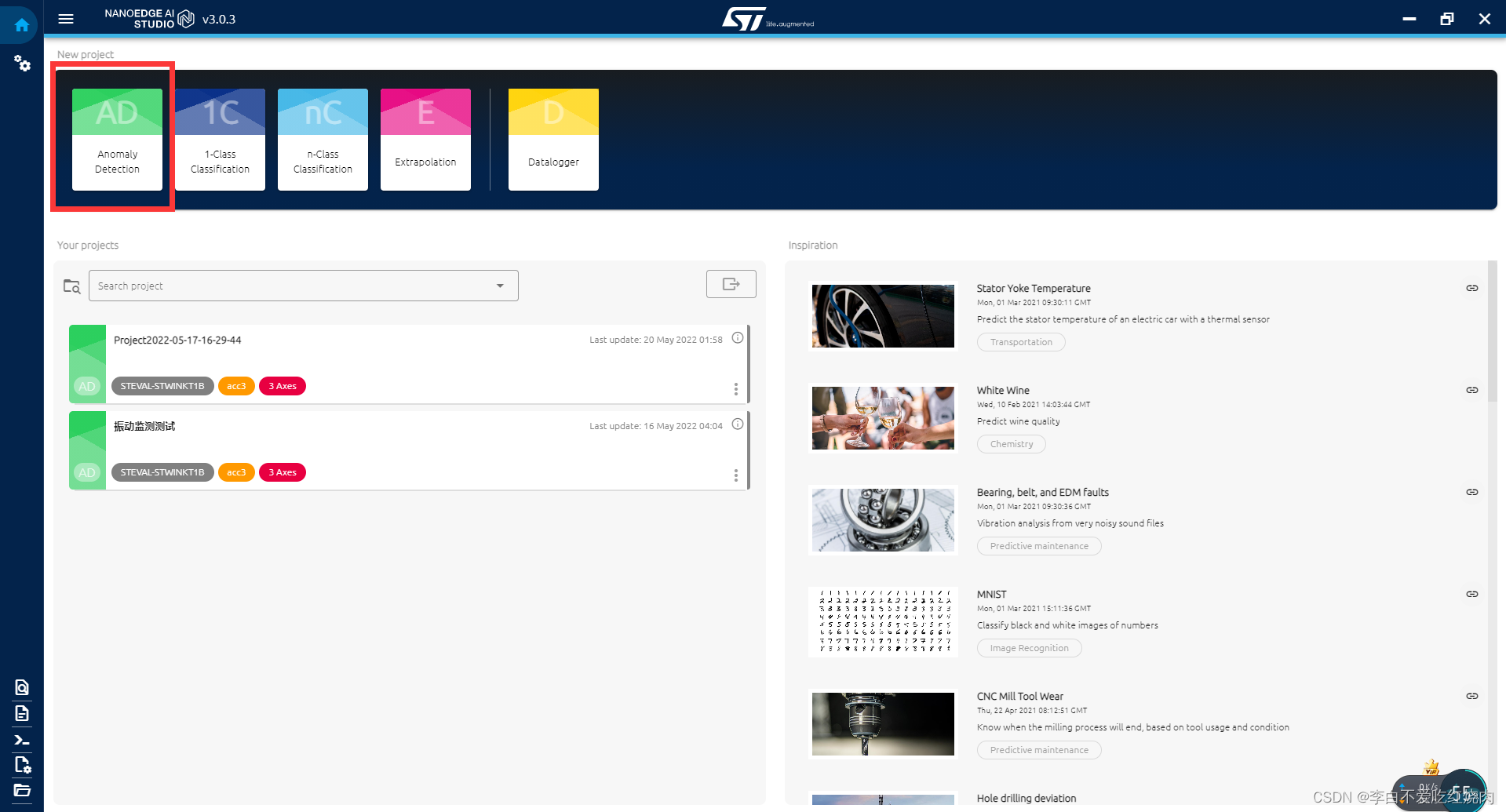Click the Transportation tag
This screenshot has width=1506, height=812.
pyautogui.click(x=1021, y=342)
